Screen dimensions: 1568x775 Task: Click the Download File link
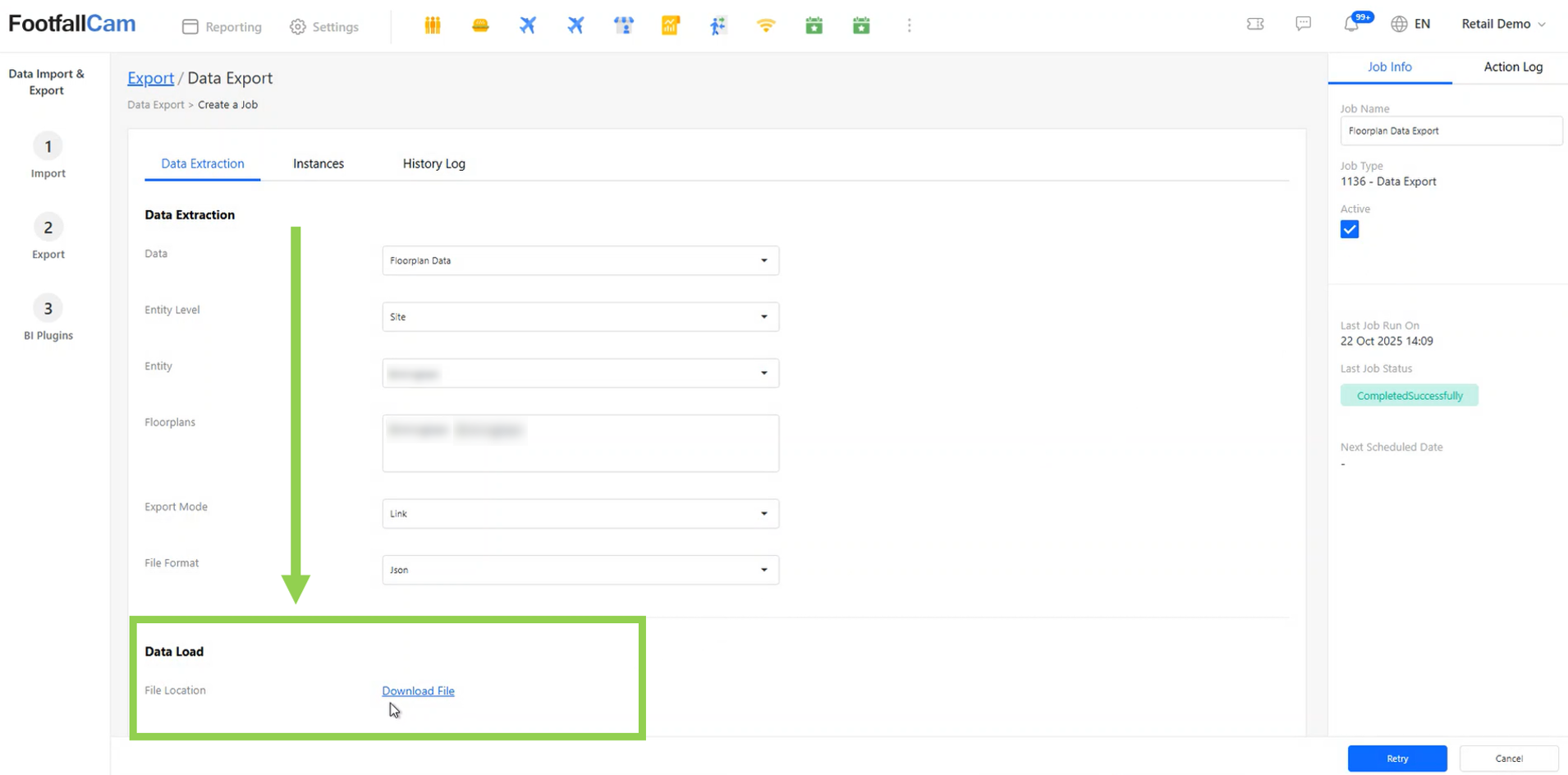pyautogui.click(x=418, y=690)
